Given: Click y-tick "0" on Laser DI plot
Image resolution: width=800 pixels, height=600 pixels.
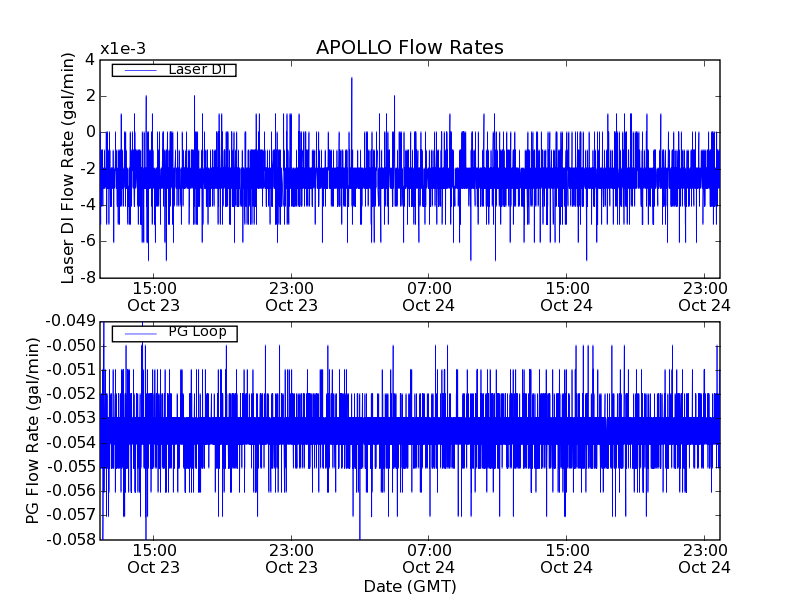Looking at the screenshot, I should pyautogui.click(x=90, y=132).
